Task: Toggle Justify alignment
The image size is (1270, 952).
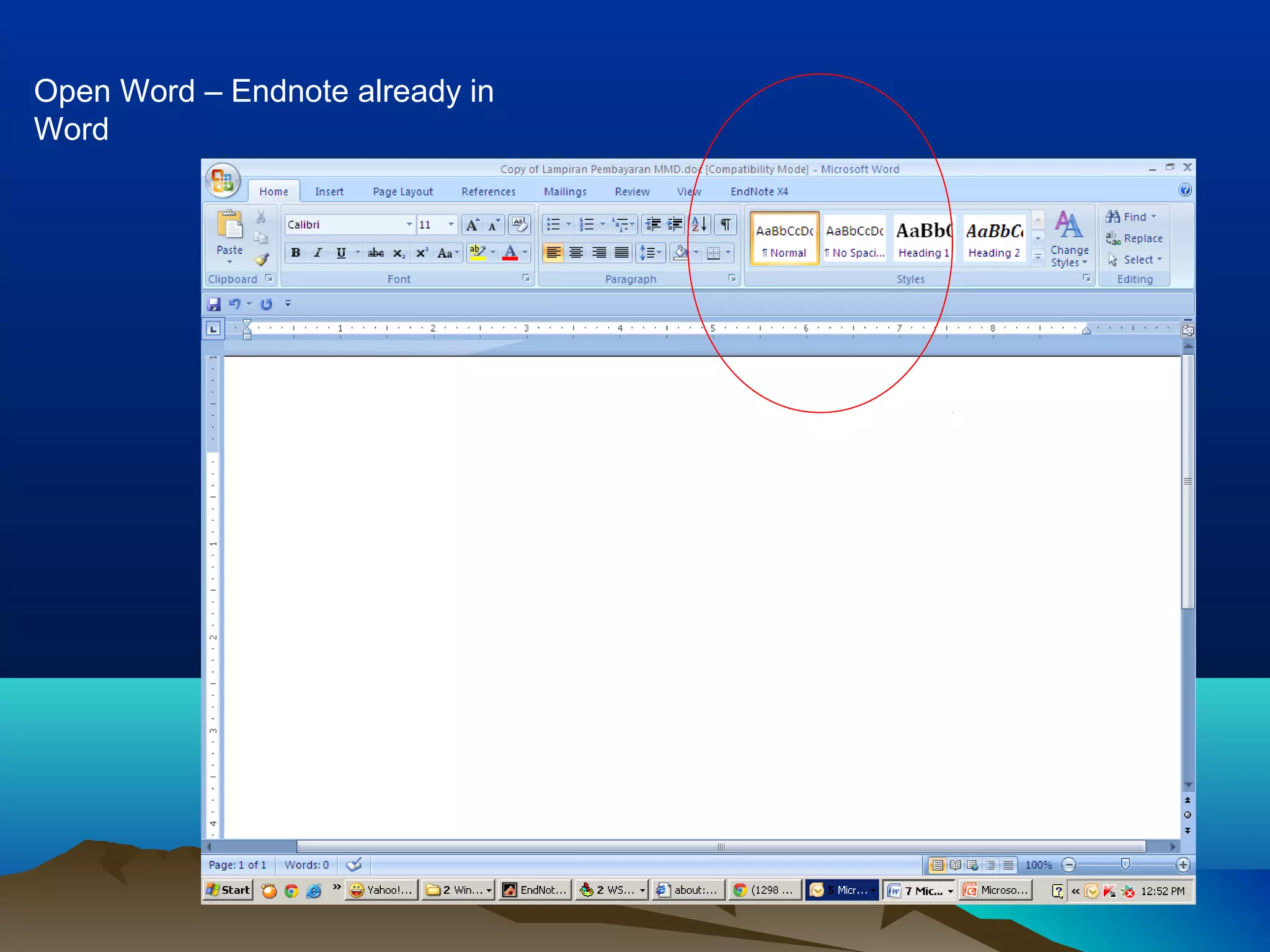Action: point(621,253)
